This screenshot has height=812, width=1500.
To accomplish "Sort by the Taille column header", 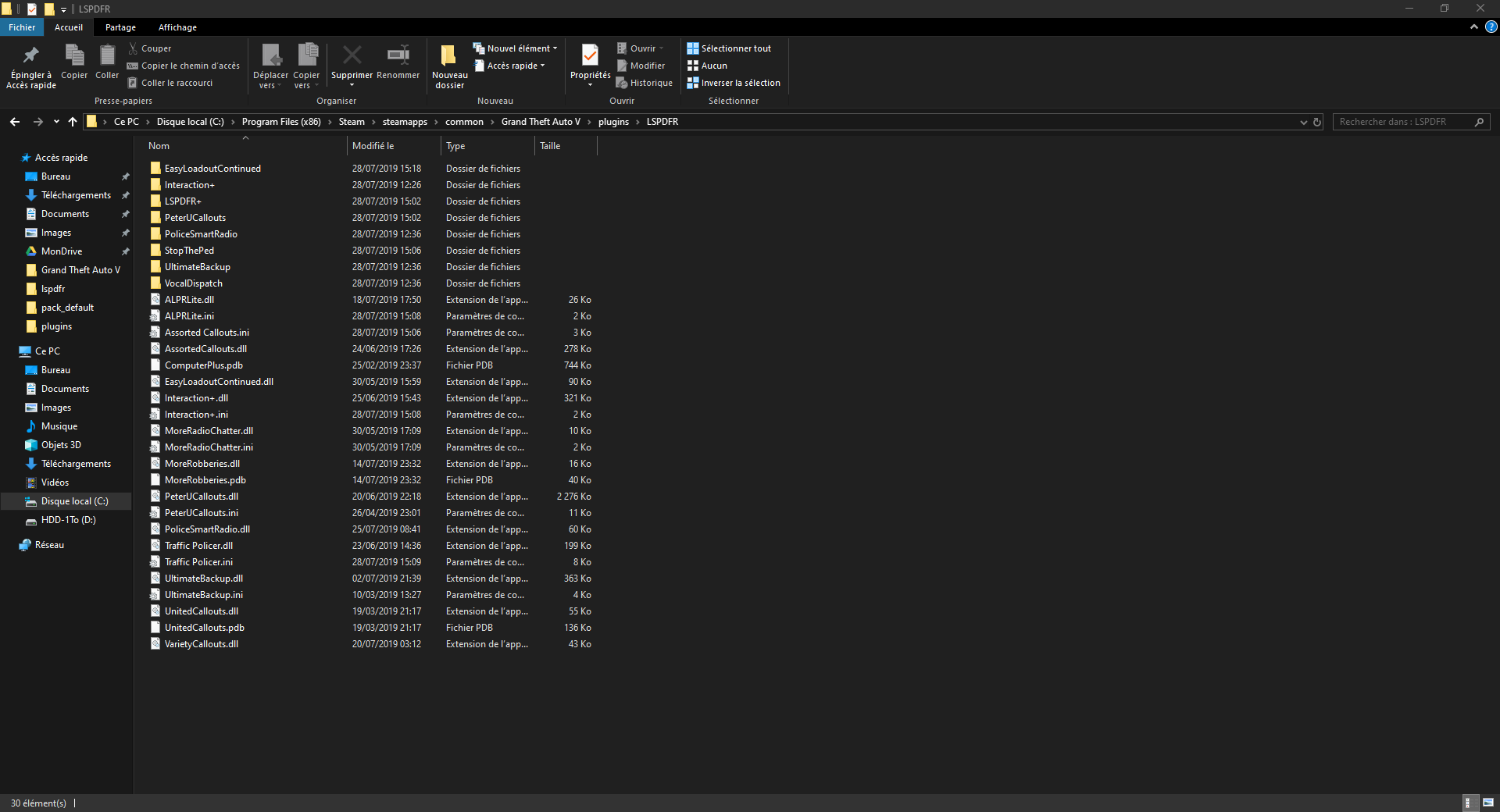I will 566,146.
